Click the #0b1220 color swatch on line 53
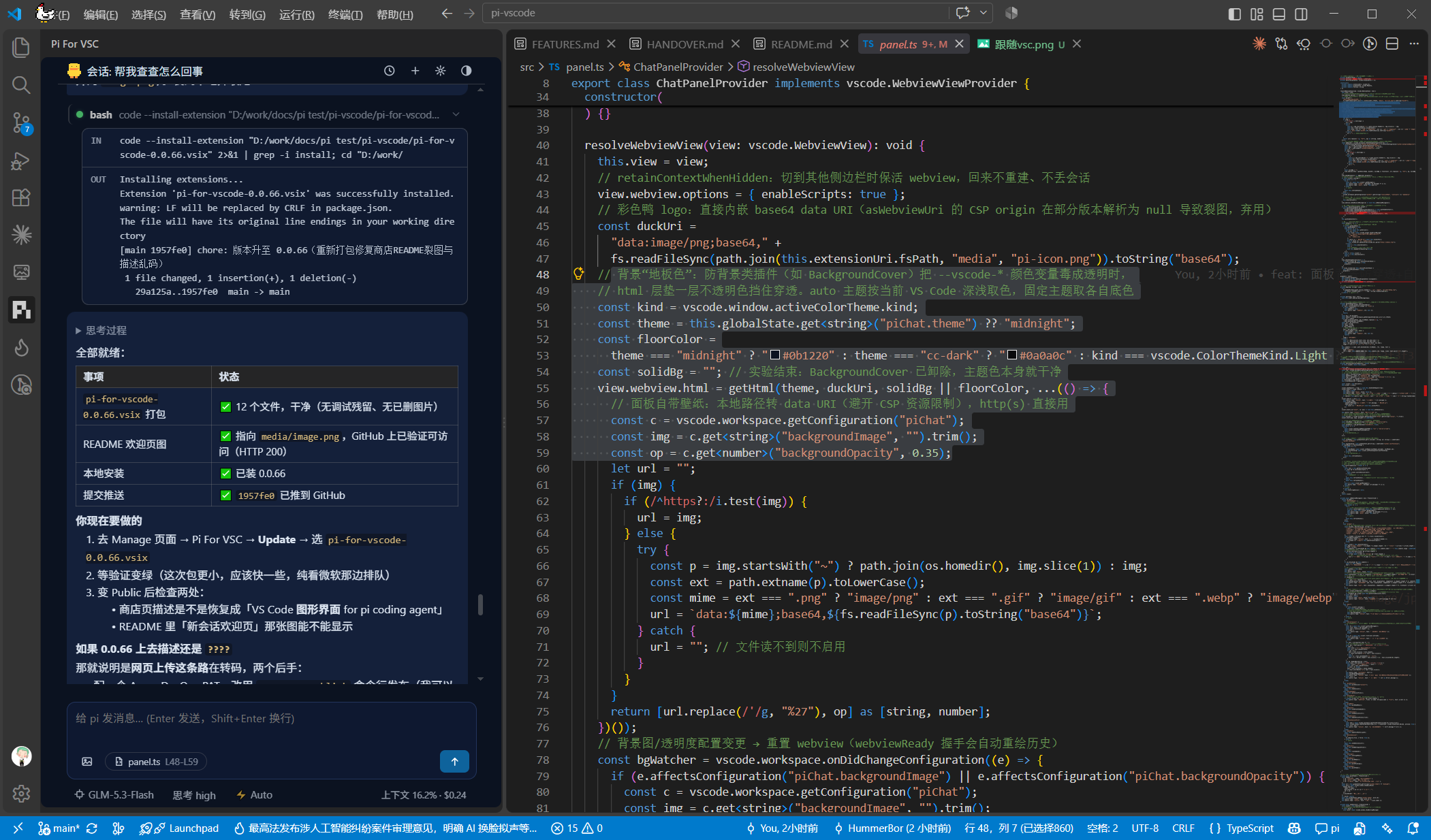Image resolution: width=1431 pixels, height=840 pixels. (774, 355)
